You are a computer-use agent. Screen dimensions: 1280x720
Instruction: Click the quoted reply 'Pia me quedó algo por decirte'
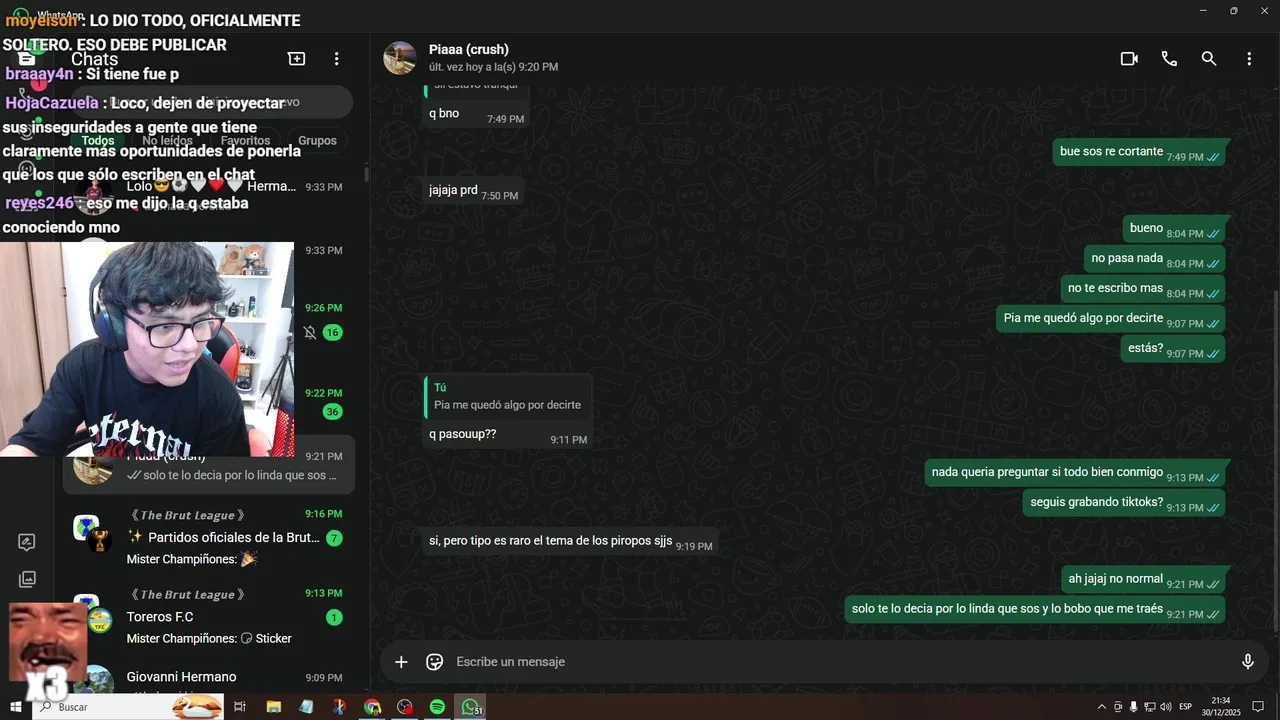508,396
